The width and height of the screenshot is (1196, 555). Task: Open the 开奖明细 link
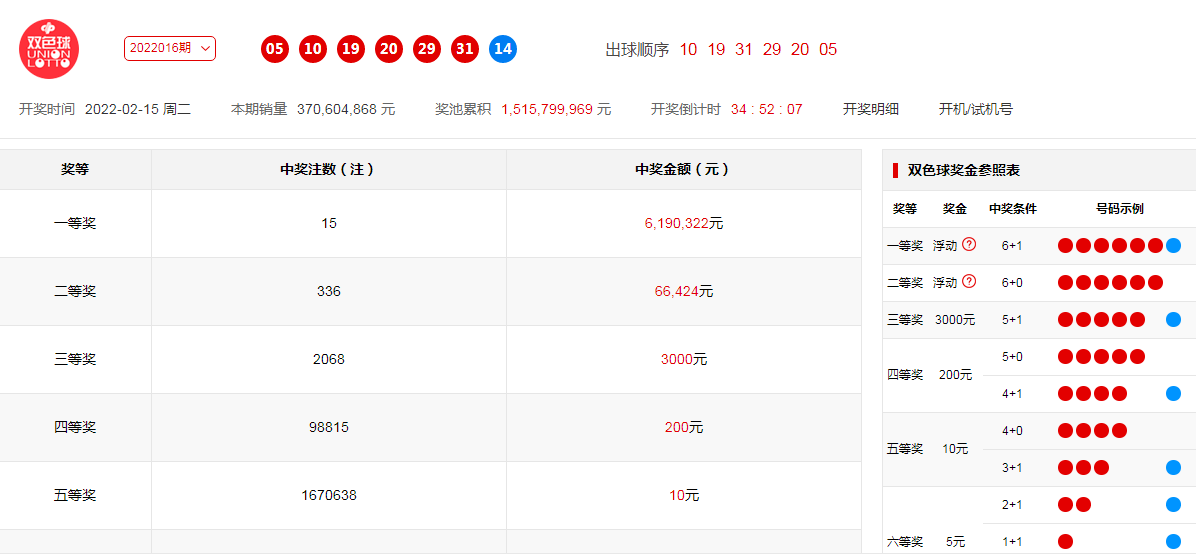(x=870, y=109)
